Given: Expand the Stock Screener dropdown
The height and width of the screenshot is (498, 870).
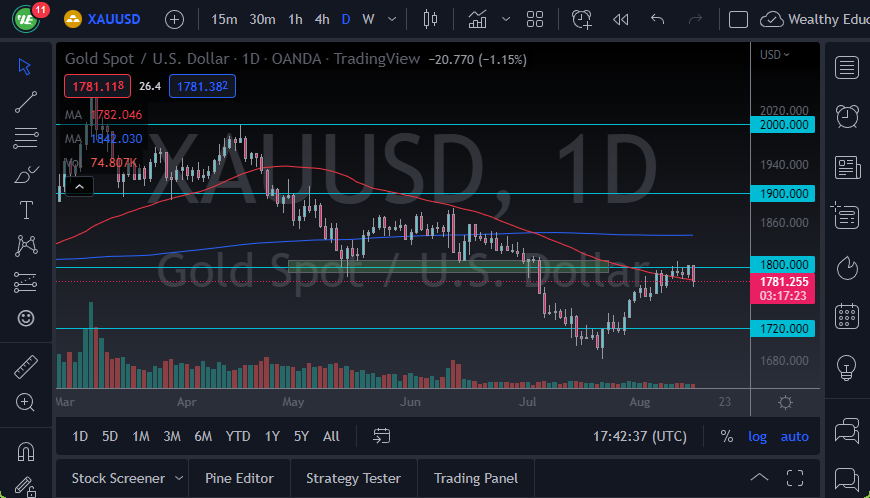Looking at the screenshot, I should tap(179, 478).
